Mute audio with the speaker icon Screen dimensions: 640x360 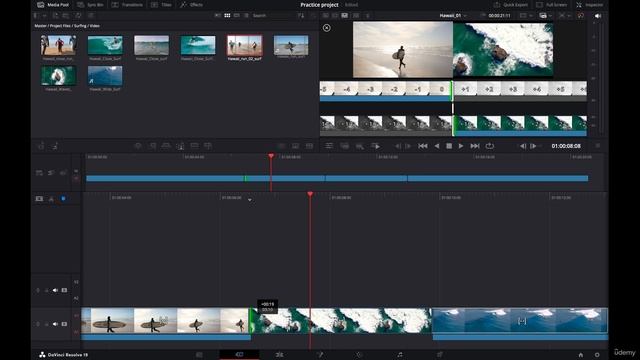pyautogui.click(x=598, y=16)
